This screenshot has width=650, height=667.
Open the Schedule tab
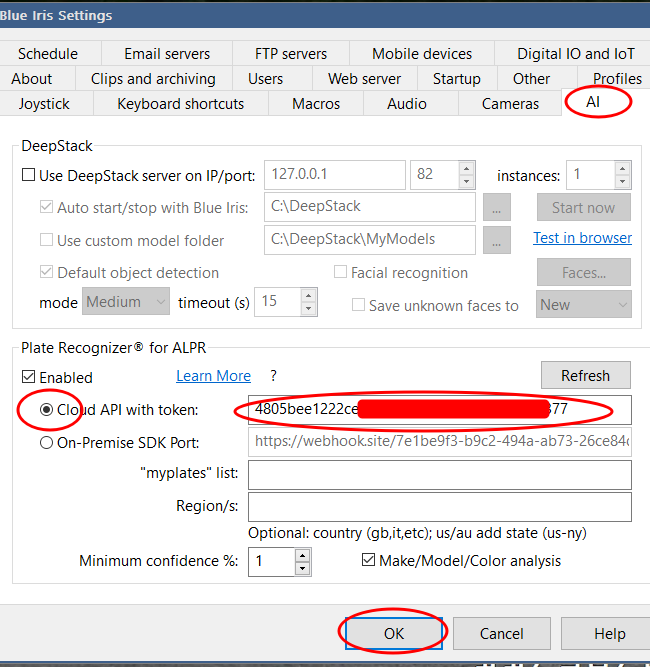pyautogui.click(x=48, y=54)
